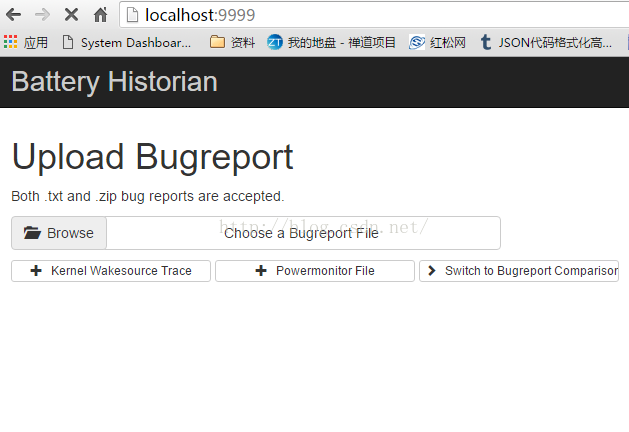Click the browser forward arrow
629x432 pixels.
tap(42, 15)
